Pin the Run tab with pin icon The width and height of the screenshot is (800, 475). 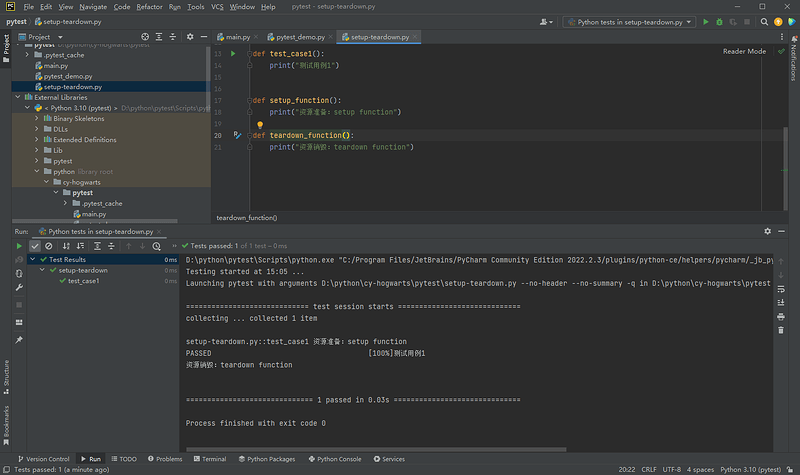pyautogui.click(x=19, y=340)
